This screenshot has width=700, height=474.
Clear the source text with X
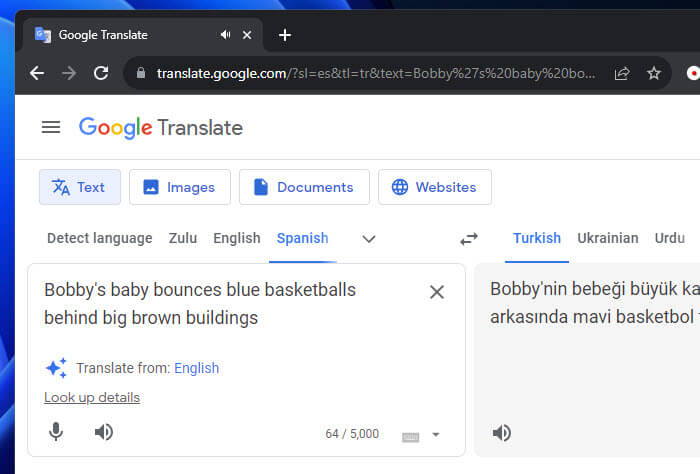(437, 292)
